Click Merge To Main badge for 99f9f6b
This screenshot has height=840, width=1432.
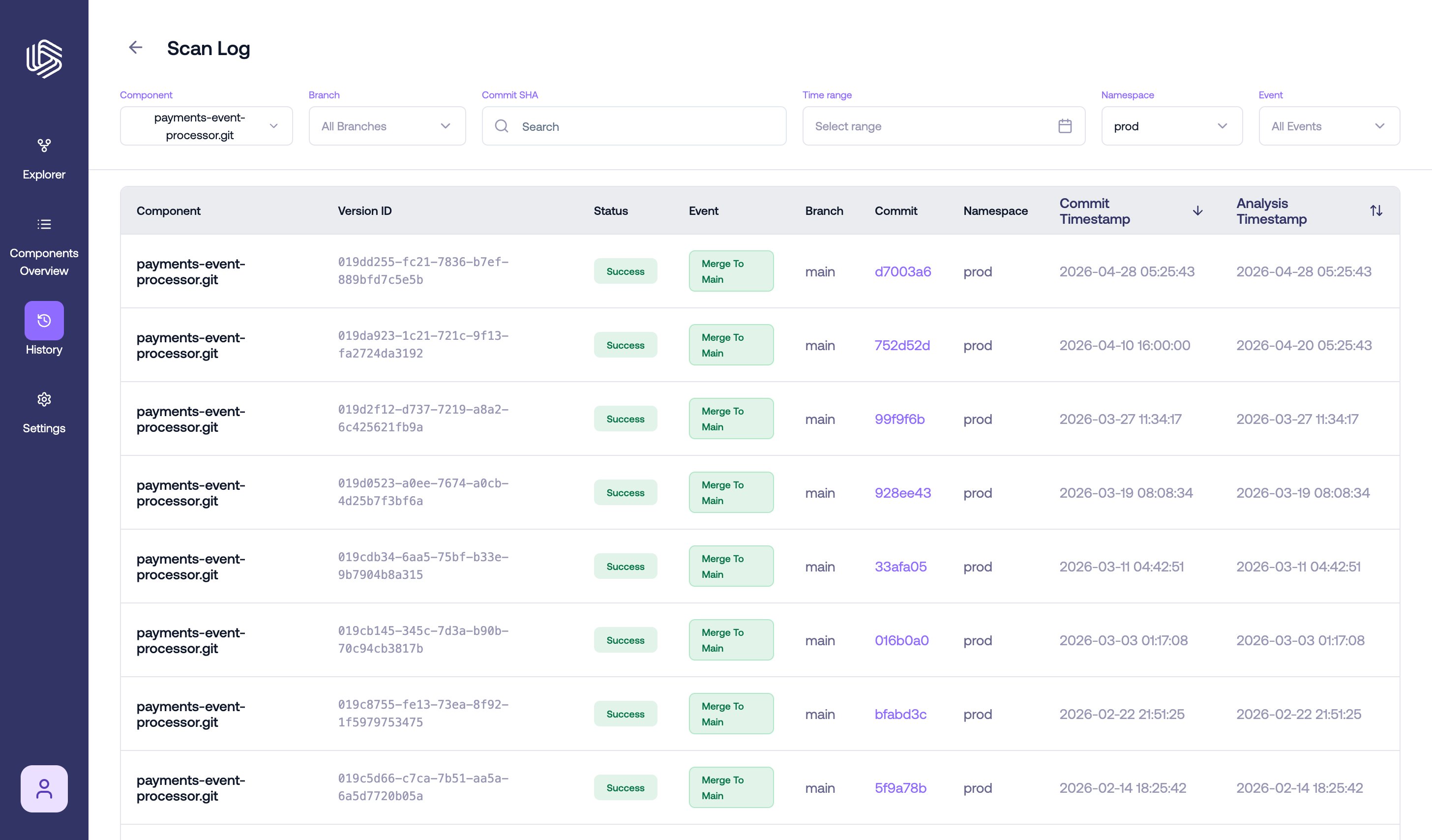point(731,419)
